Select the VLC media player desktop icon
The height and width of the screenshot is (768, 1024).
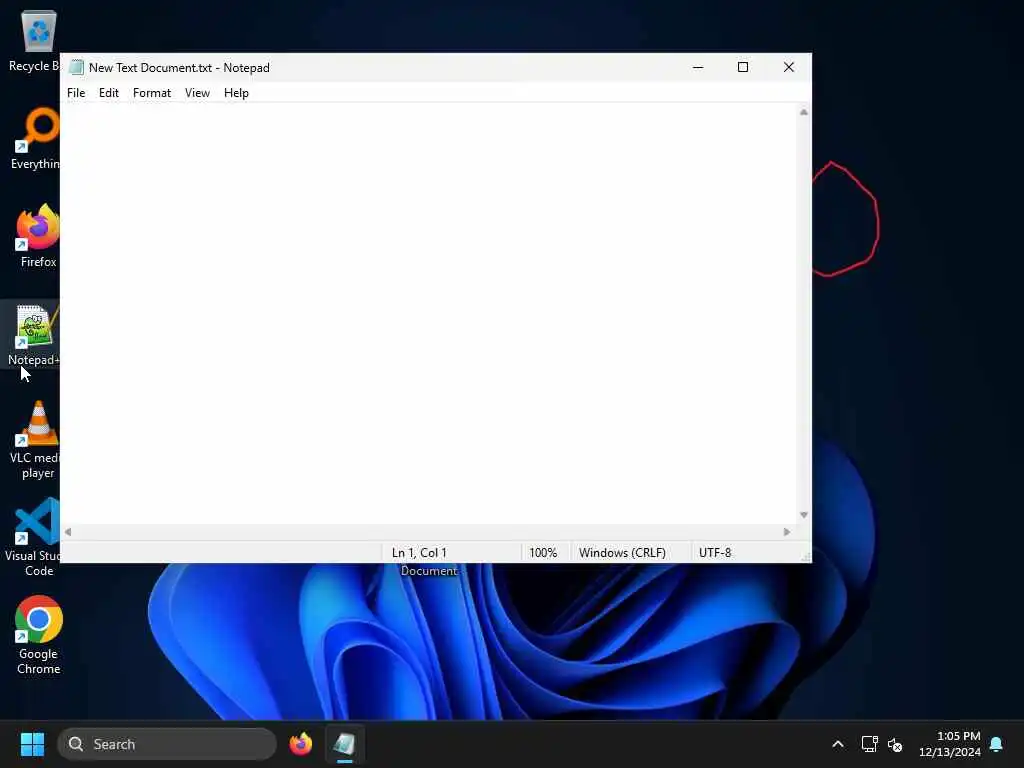pyautogui.click(x=36, y=440)
